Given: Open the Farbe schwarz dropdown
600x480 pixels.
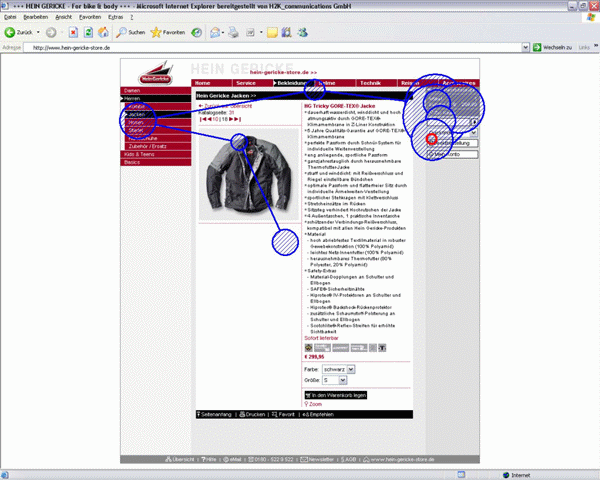Looking at the screenshot, I should pyautogui.click(x=339, y=369).
